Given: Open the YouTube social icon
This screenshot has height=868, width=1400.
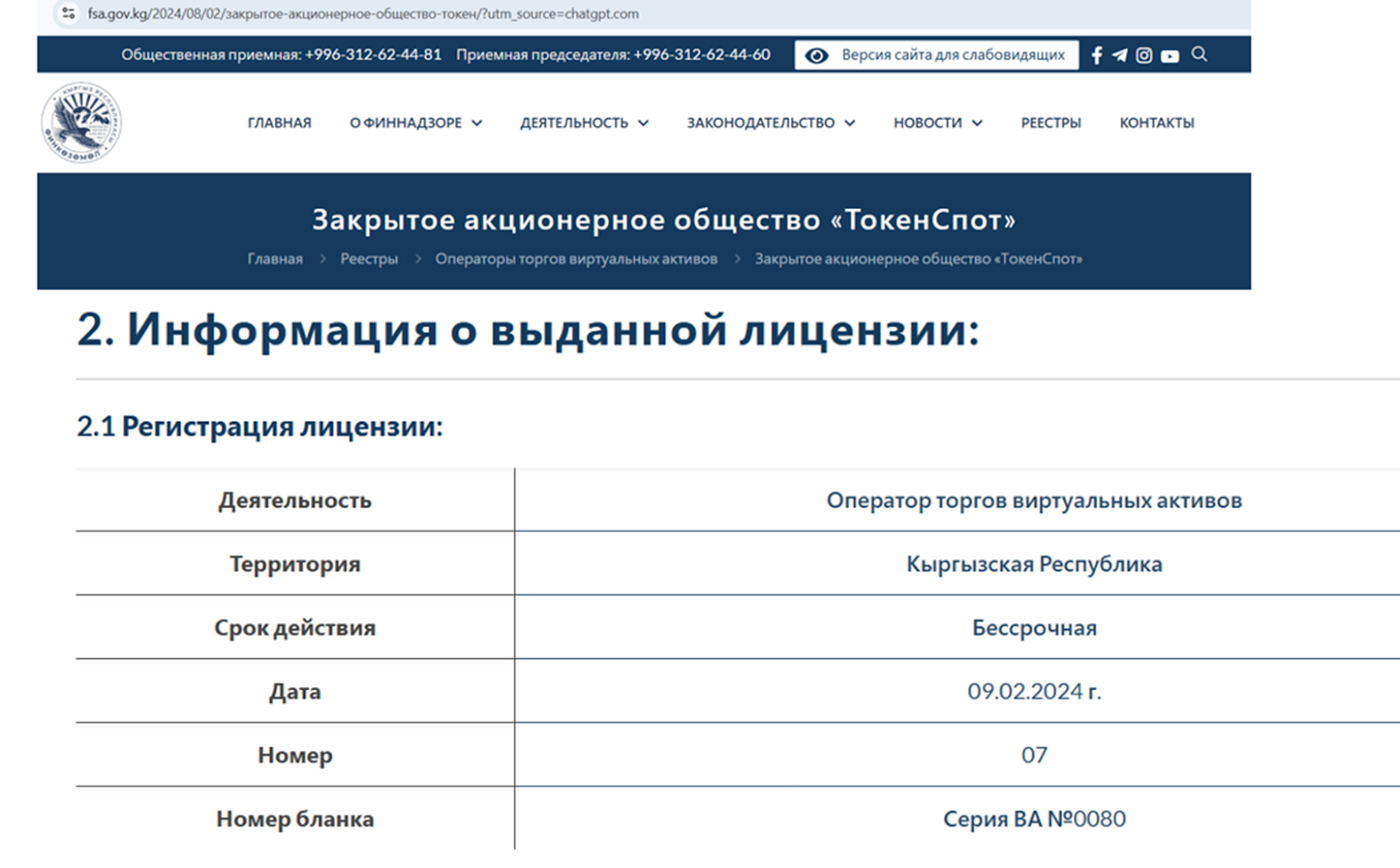Looking at the screenshot, I should click(1170, 56).
